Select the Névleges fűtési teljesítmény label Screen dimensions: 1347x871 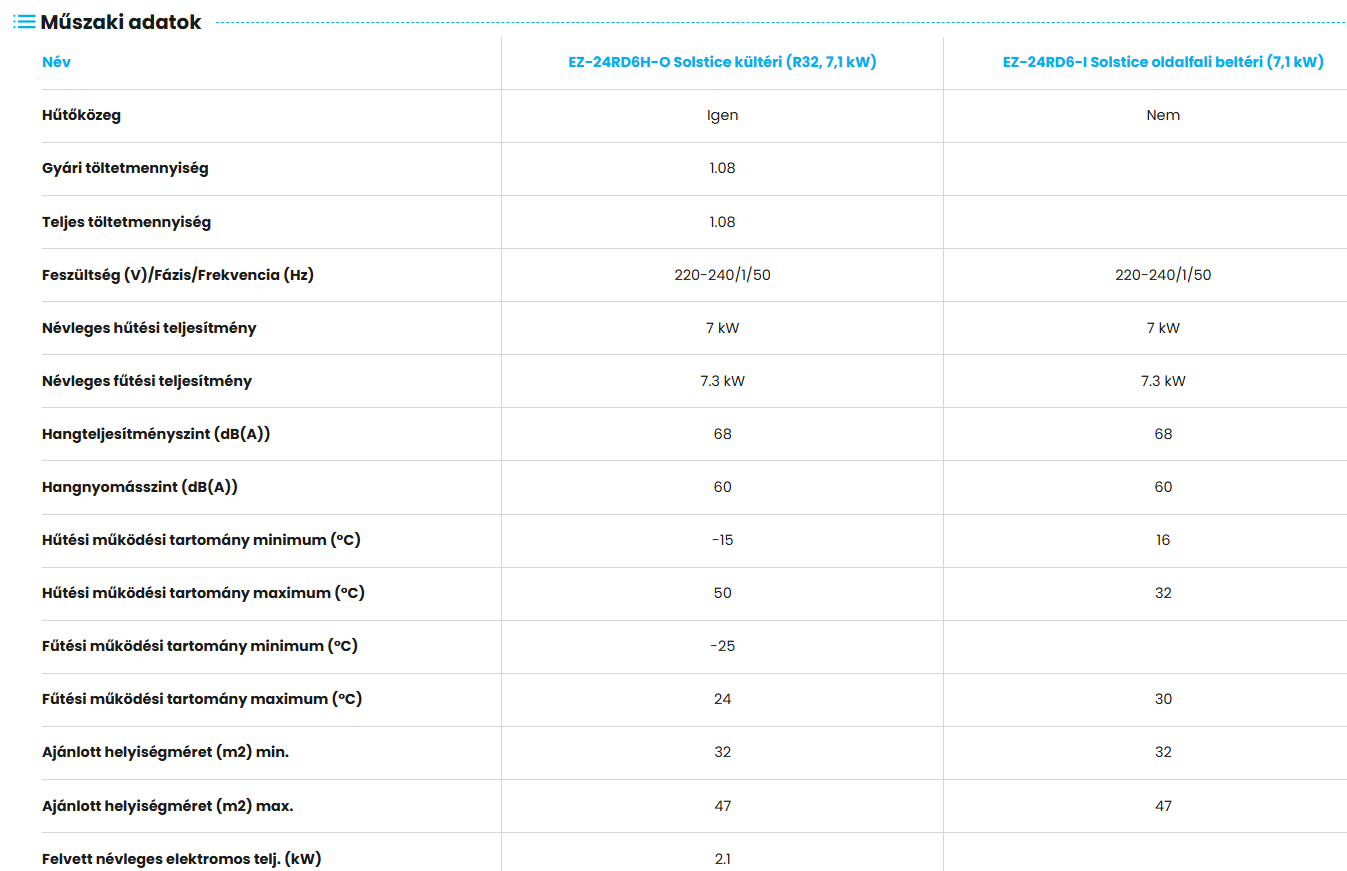tap(147, 381)
